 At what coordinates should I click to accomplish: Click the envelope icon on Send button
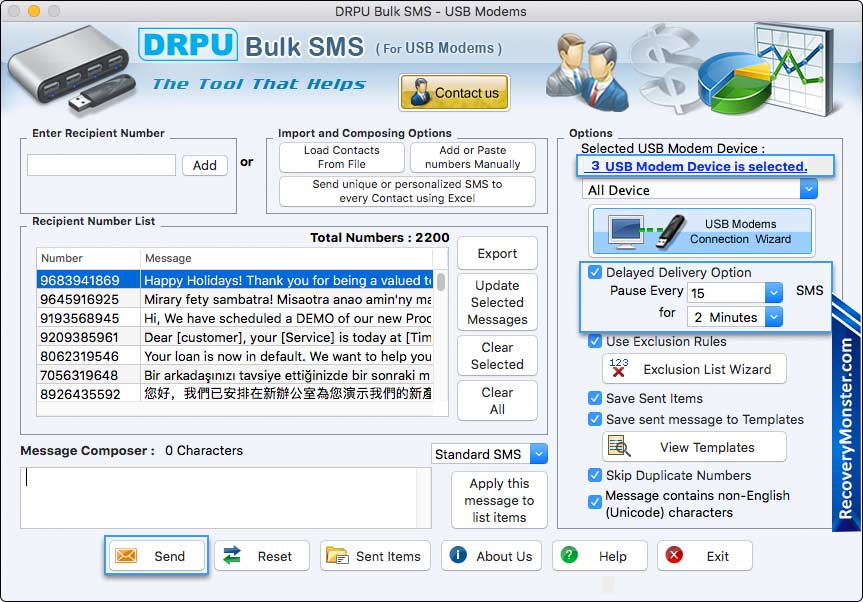126,556
